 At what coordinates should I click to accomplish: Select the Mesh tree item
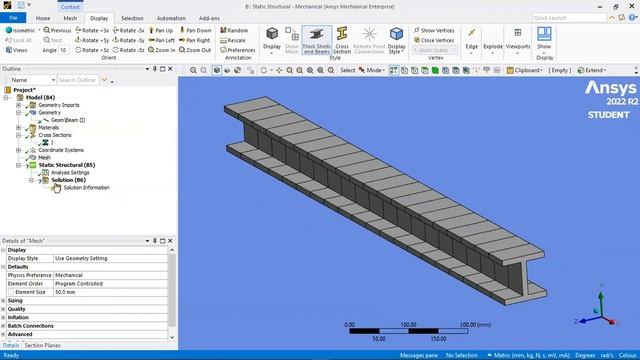(44, 158)
